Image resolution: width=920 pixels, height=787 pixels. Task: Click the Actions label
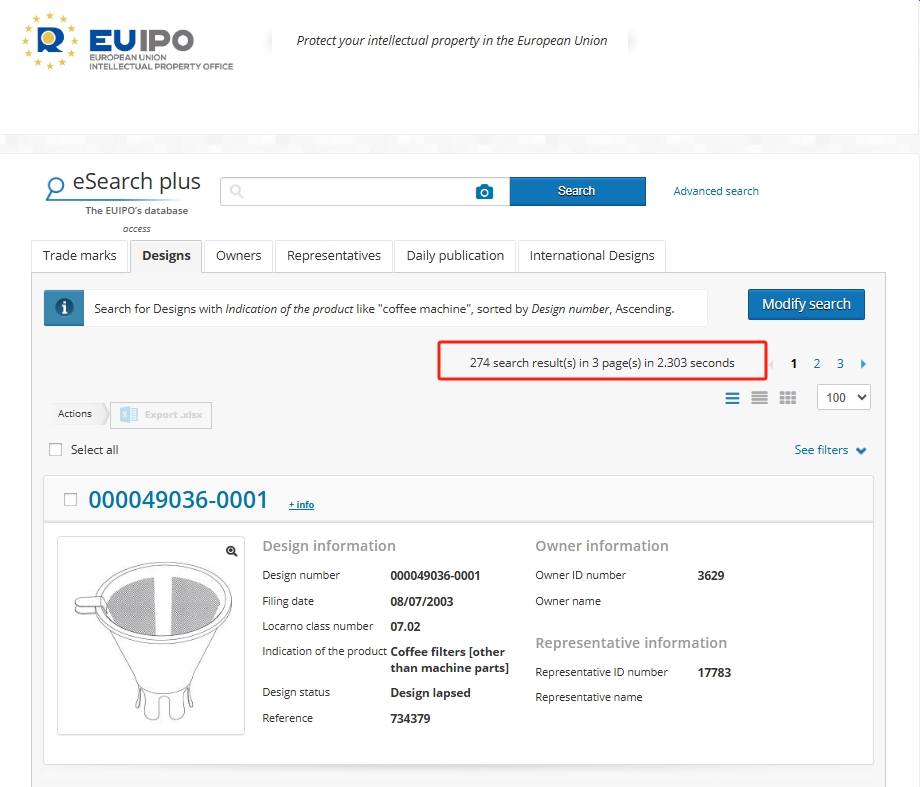coord(75,414)
